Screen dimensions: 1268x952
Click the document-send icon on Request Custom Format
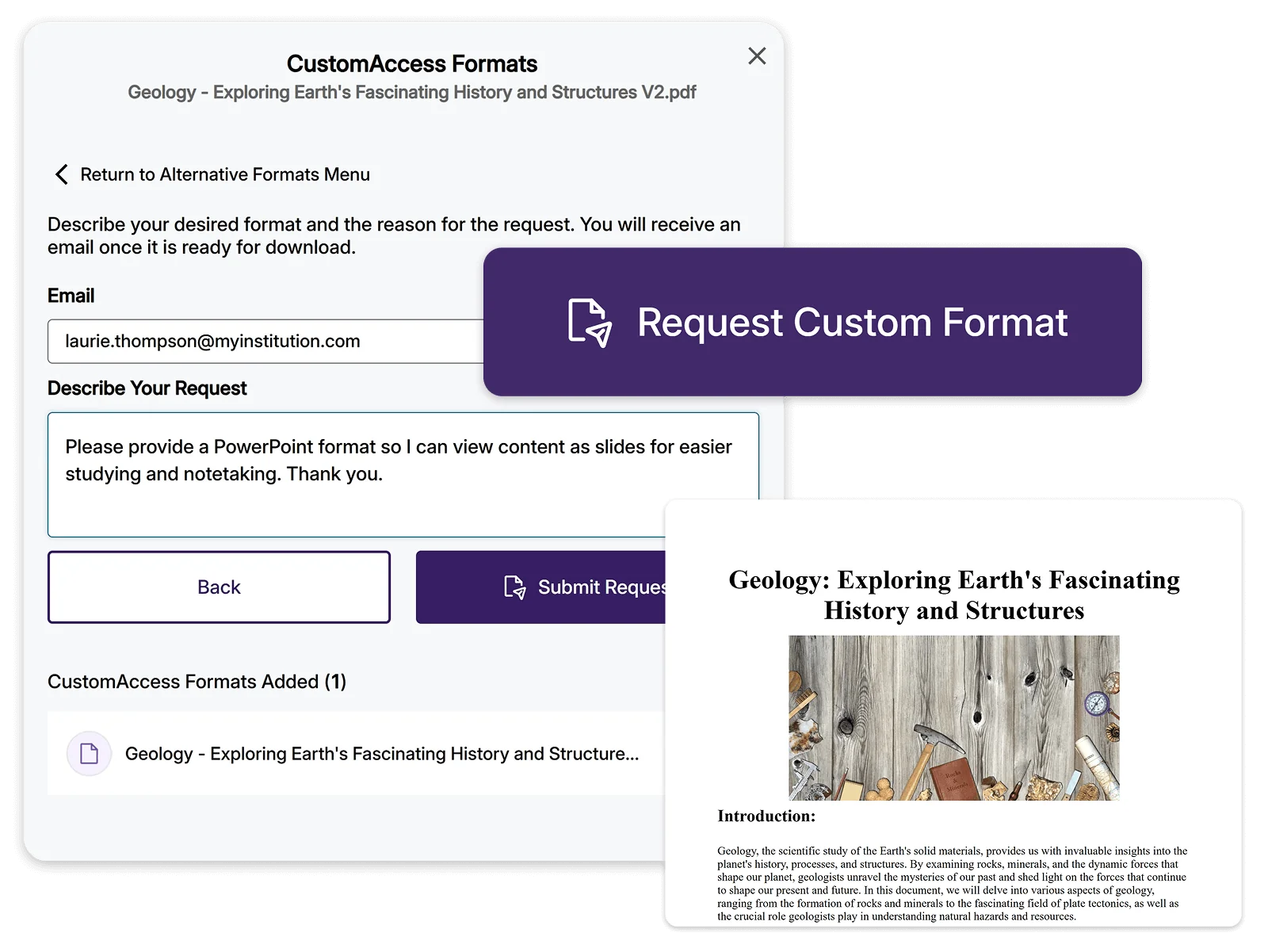590,323
